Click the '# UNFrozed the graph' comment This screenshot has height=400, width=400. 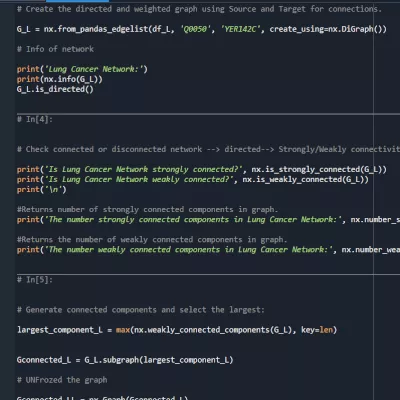pos(62,380)
